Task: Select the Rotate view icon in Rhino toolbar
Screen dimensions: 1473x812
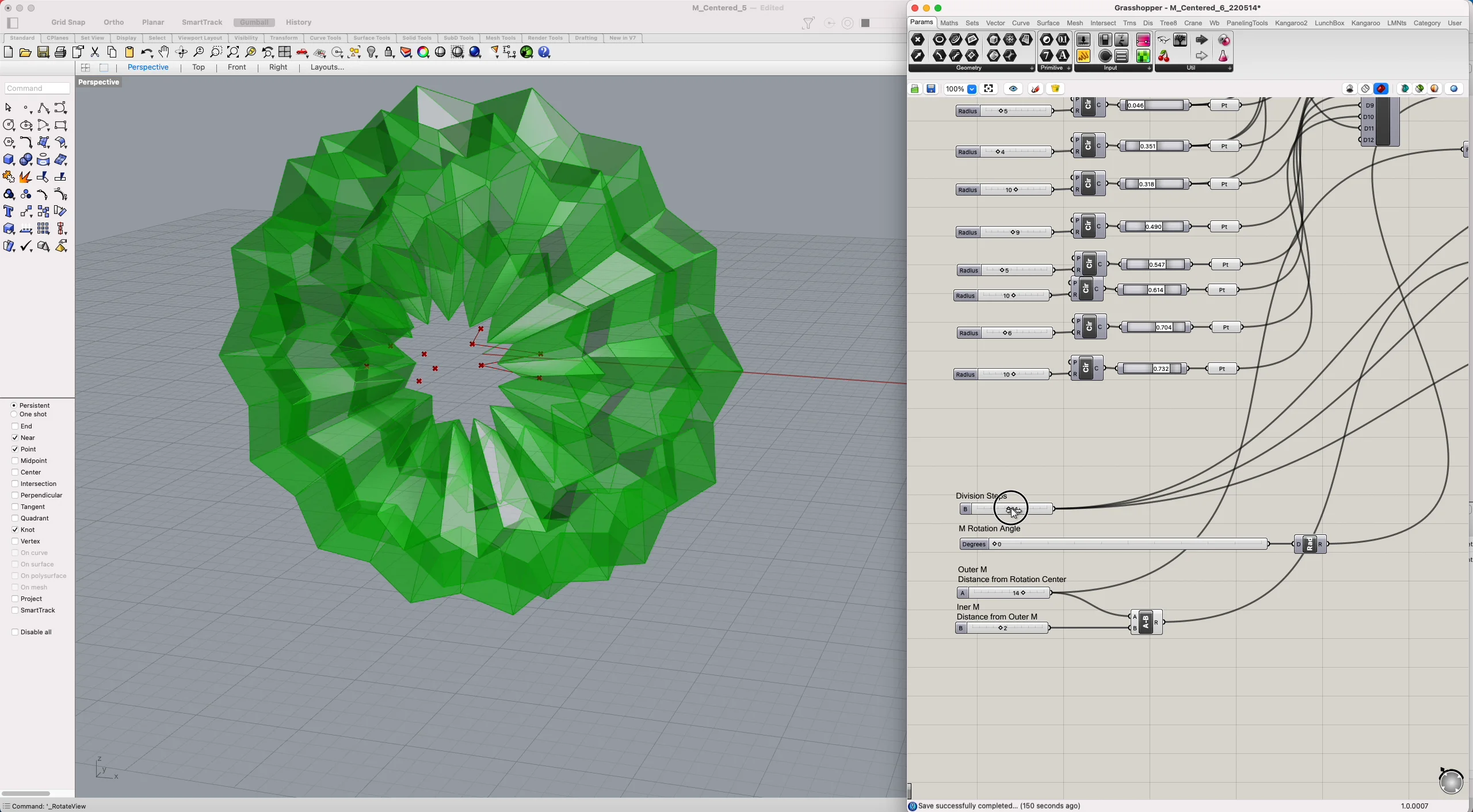Action: click(181, 52)
